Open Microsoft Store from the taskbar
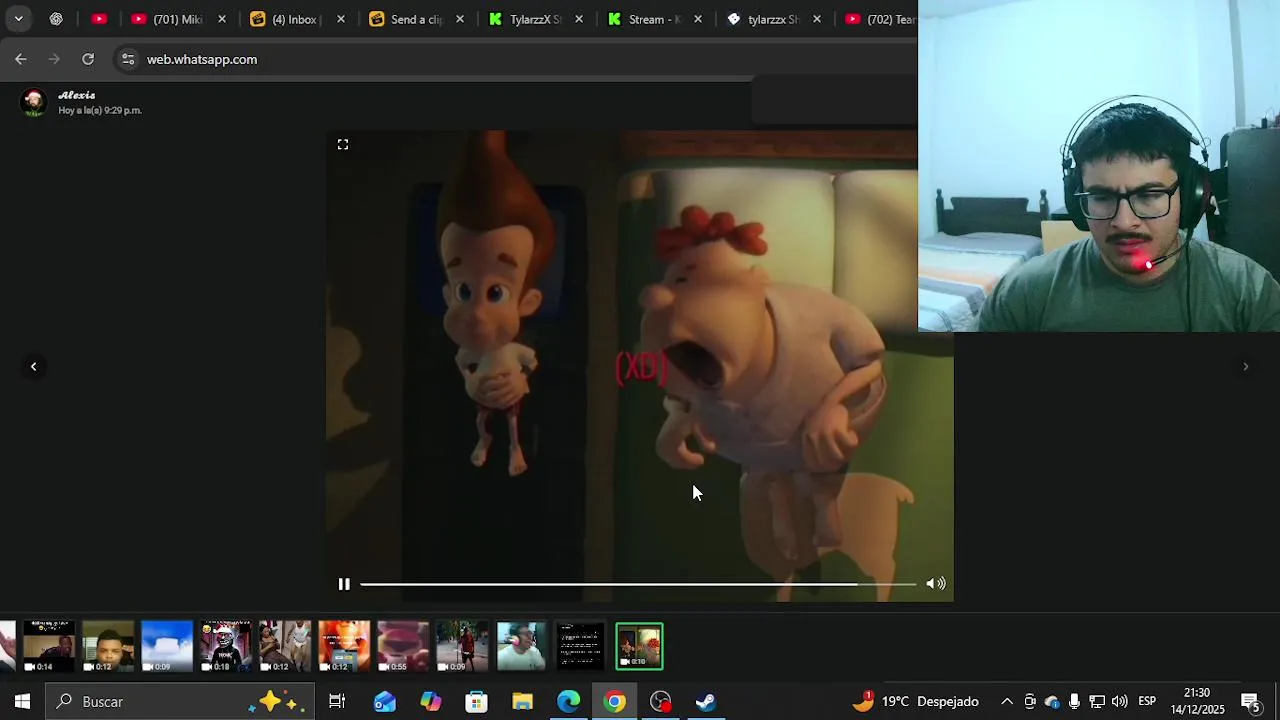Viewport: 1280px width, 720px height. (477, 702)
